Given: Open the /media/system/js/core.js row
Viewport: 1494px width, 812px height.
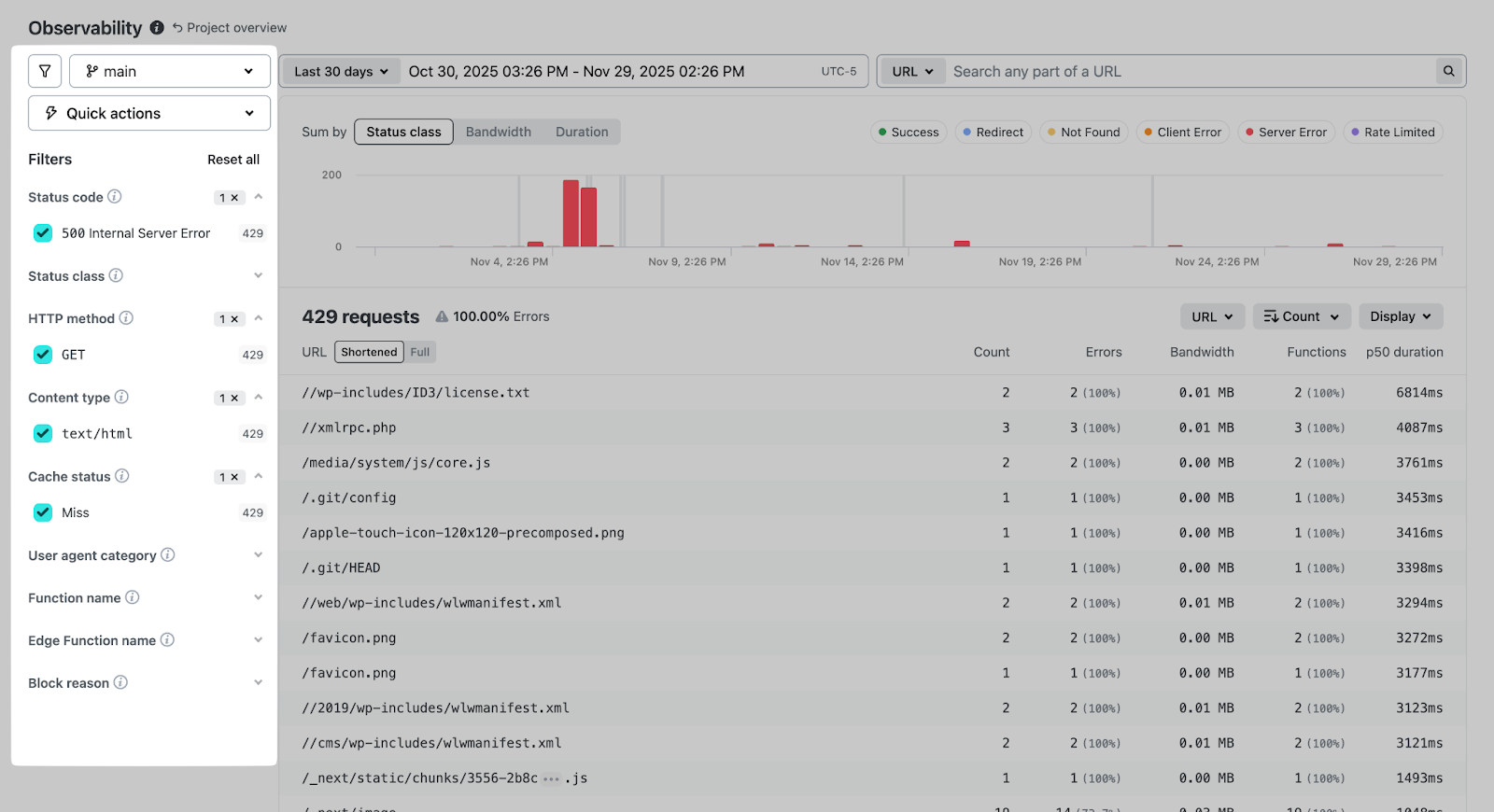Looking at the screenshot, I should click(x=872, y=463).
